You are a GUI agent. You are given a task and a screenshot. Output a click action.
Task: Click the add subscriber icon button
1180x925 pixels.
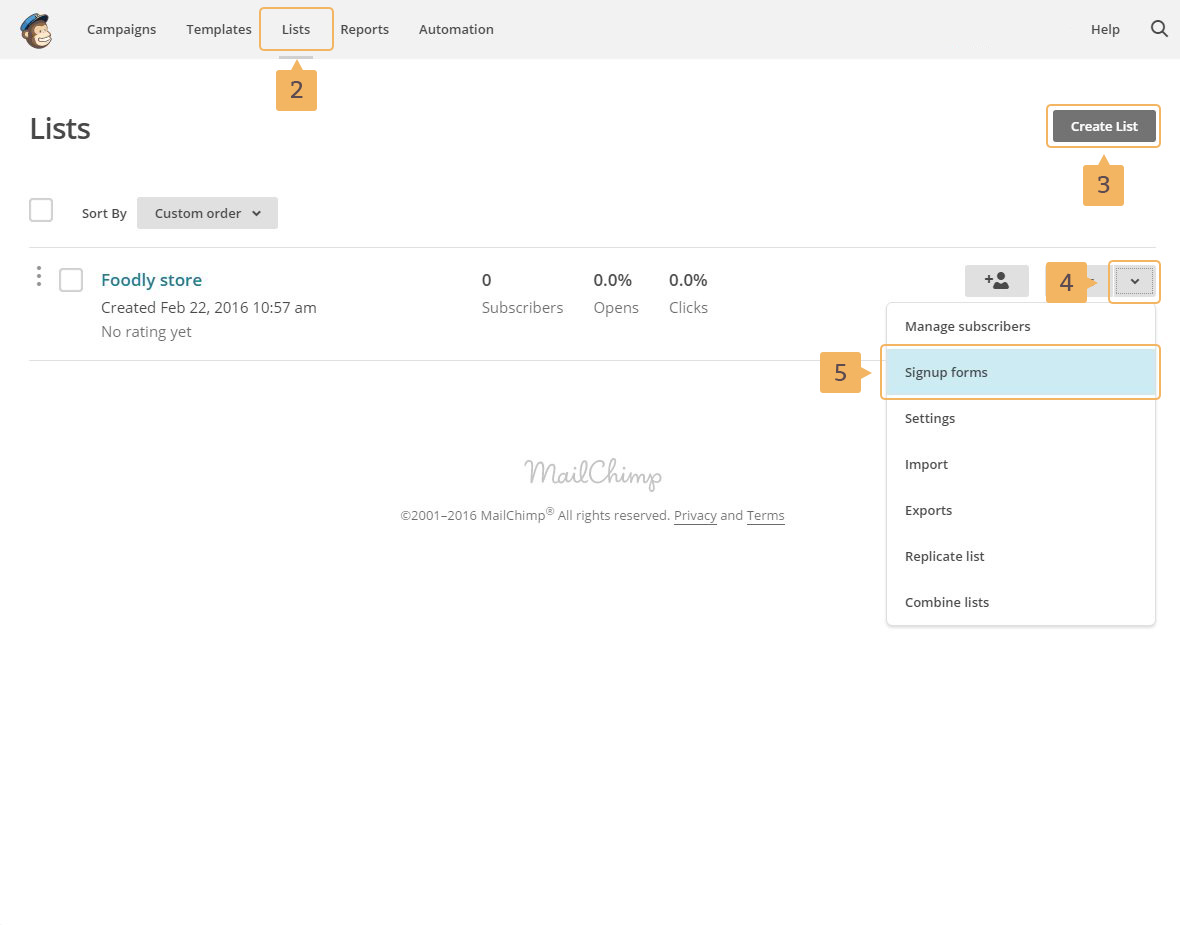click(x=996, y=281)
